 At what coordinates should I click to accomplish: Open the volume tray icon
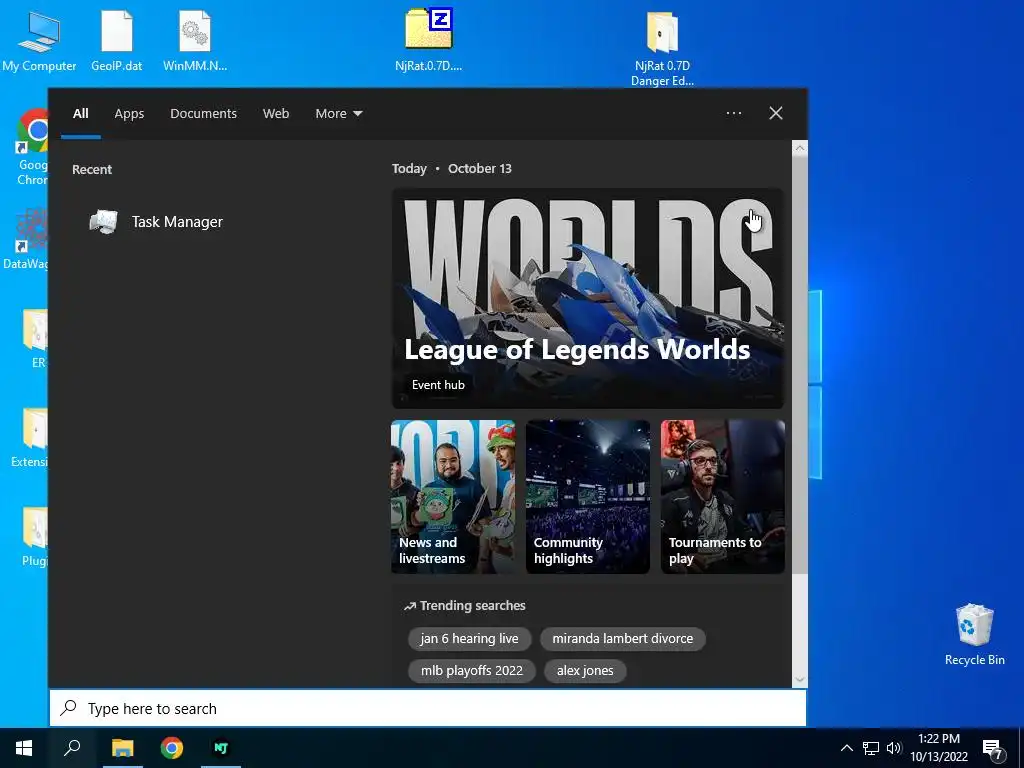pyautogui.click(x=894, y=748)
